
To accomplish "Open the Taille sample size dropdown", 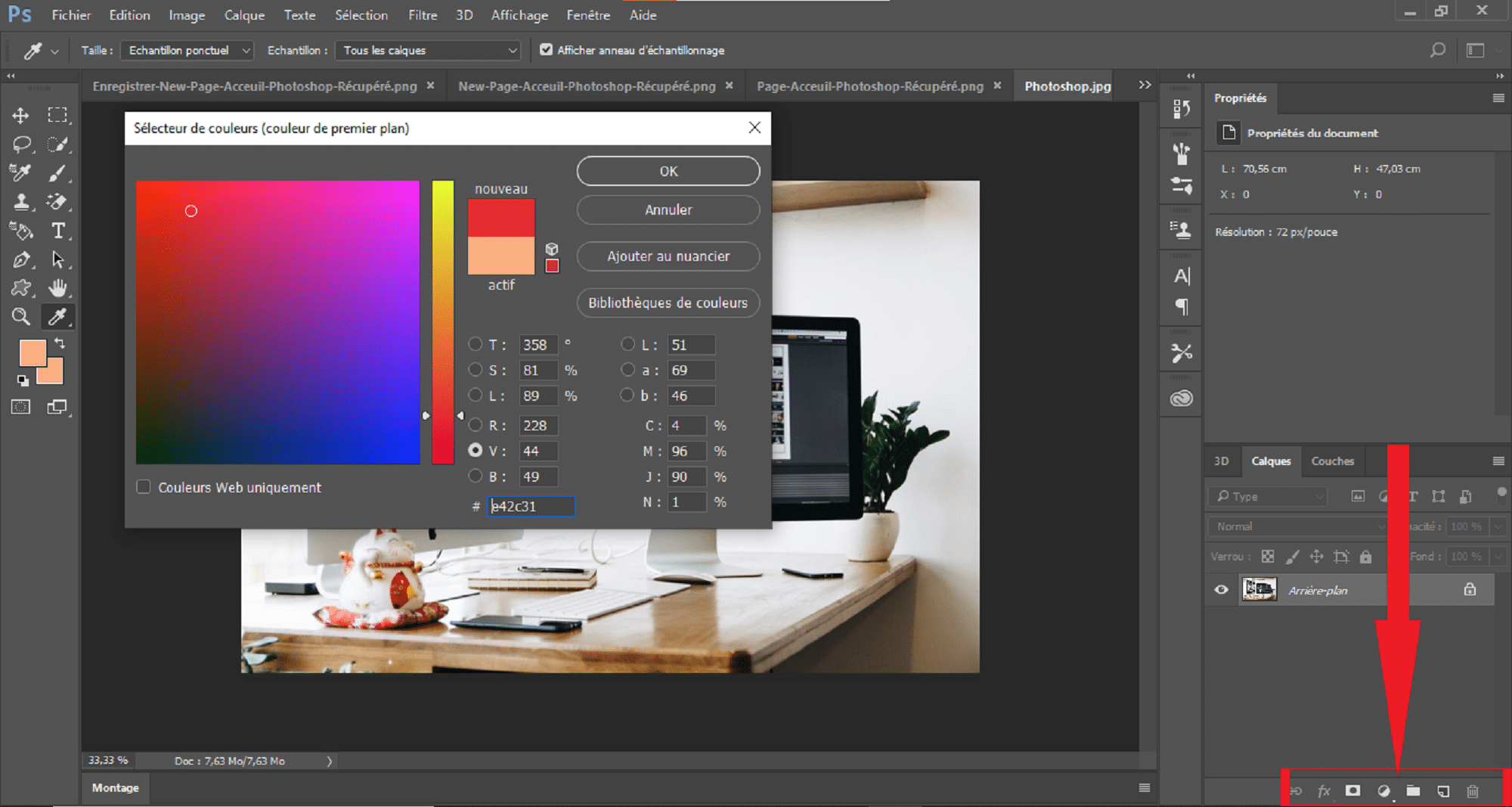I will 186,50.
